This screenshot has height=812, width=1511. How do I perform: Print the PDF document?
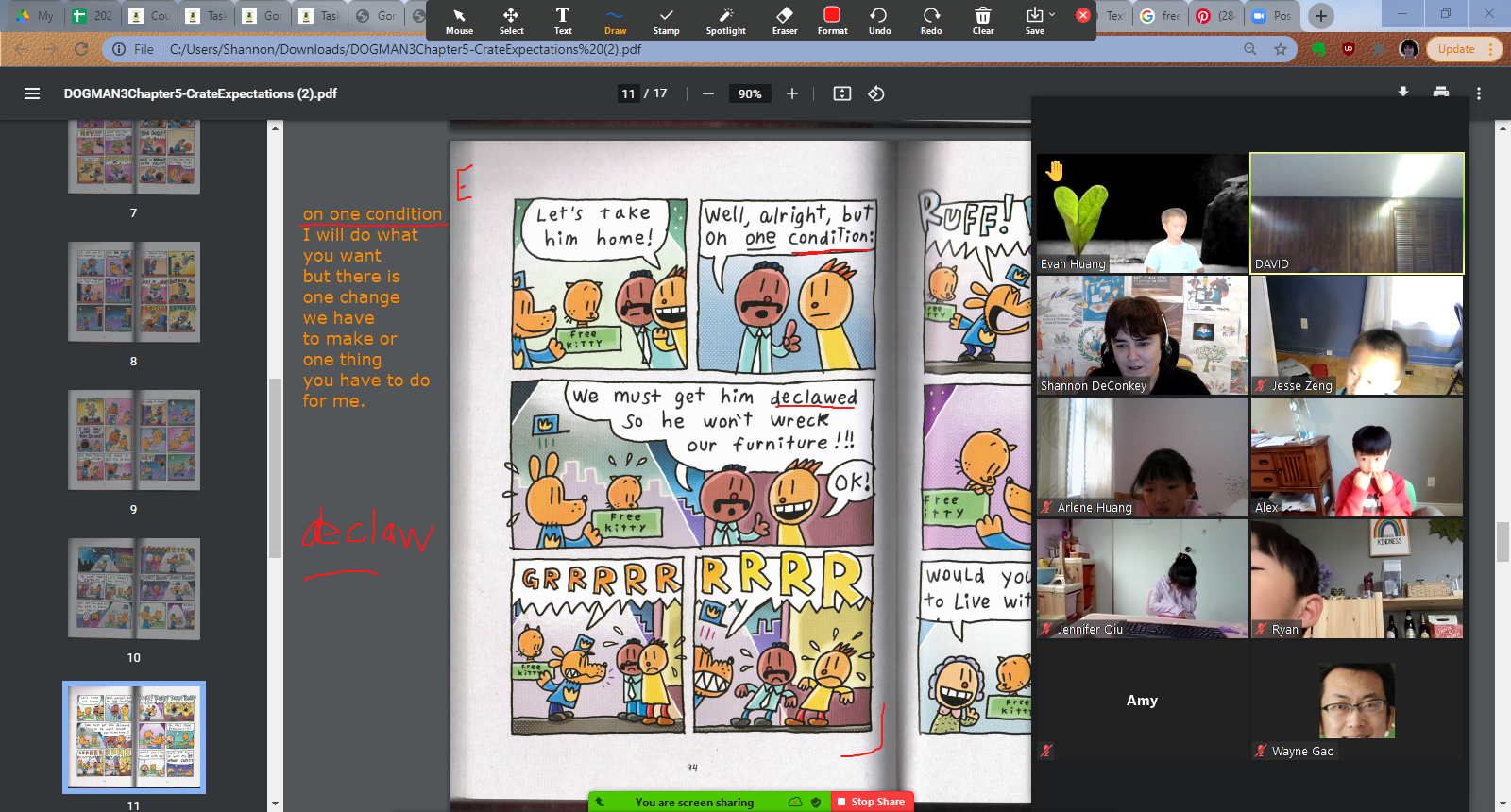point(1441,92)
